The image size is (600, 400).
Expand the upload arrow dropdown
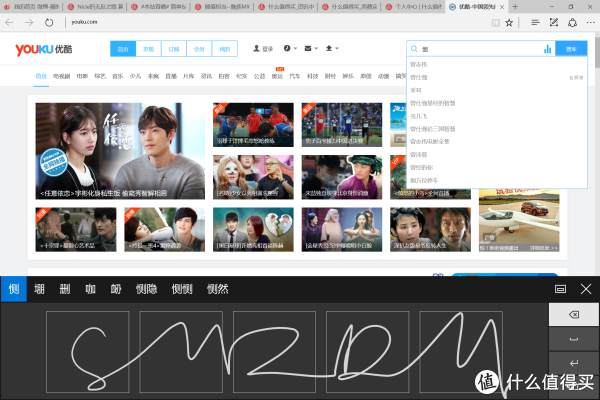pyautogui.click(x=332, y=48)
